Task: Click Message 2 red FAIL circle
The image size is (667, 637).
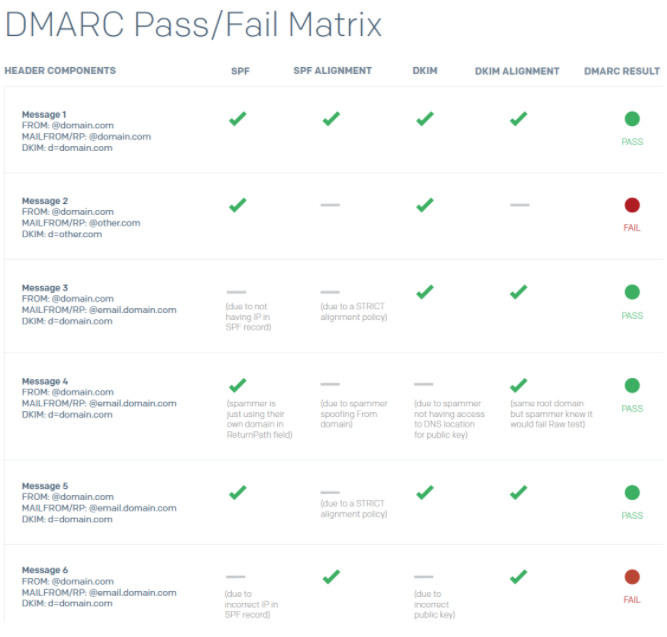Action: click(632, 205)
